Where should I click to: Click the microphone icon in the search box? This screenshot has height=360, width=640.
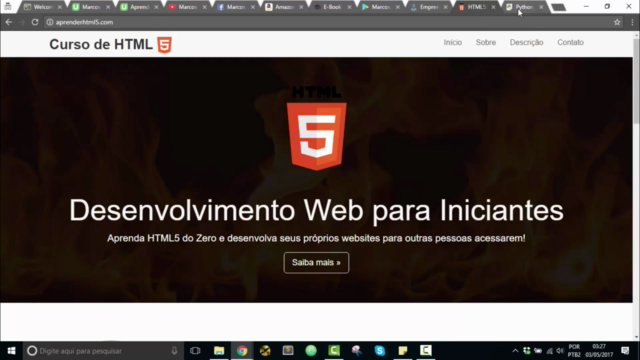click(174, 351)
